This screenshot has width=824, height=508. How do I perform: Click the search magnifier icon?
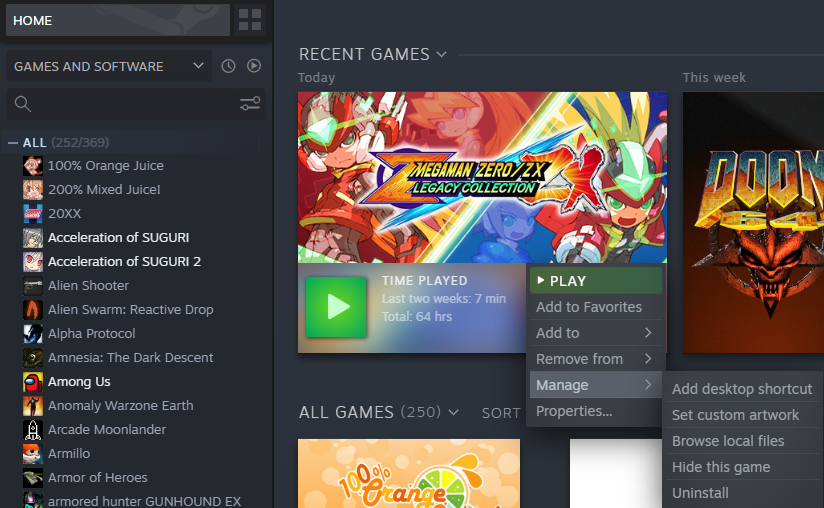(23, 103)
